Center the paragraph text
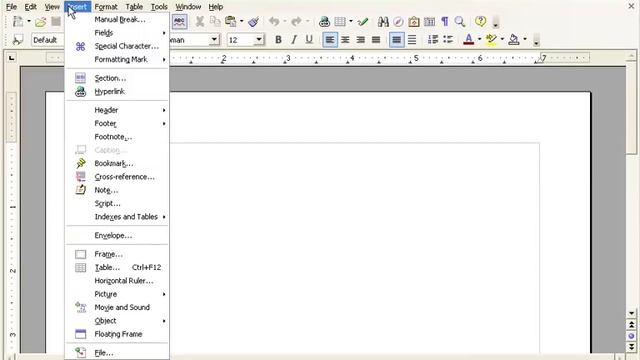This screenshot has width=640, height=360. [345, 40]
